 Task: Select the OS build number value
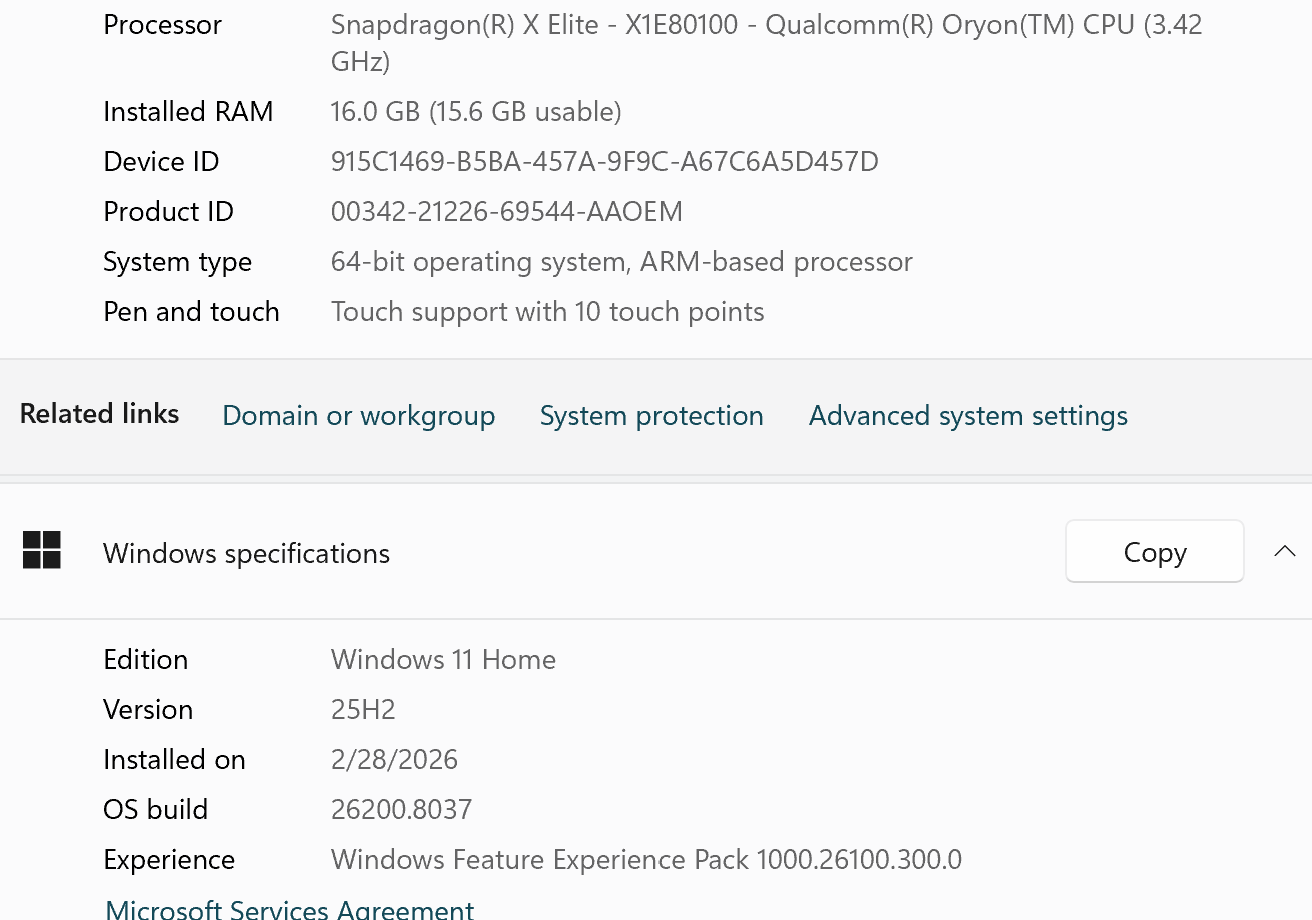point(402,809)
